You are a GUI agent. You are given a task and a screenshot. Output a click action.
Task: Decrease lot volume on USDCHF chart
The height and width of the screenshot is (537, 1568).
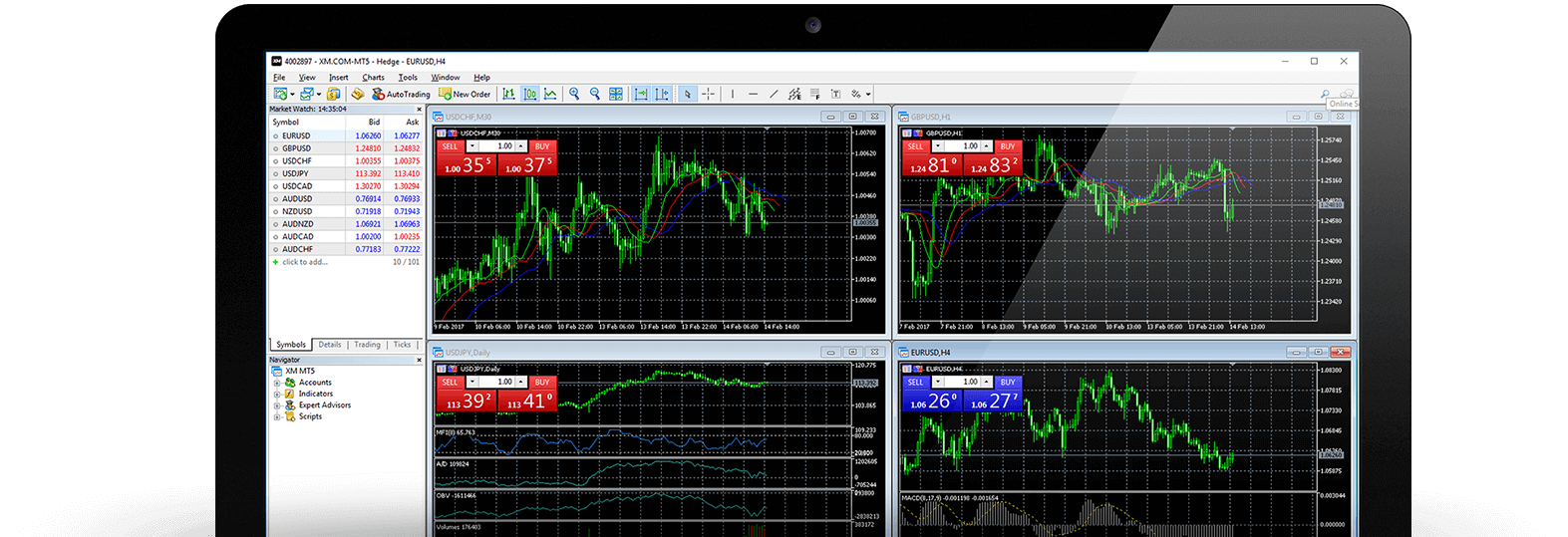(472, 146)
